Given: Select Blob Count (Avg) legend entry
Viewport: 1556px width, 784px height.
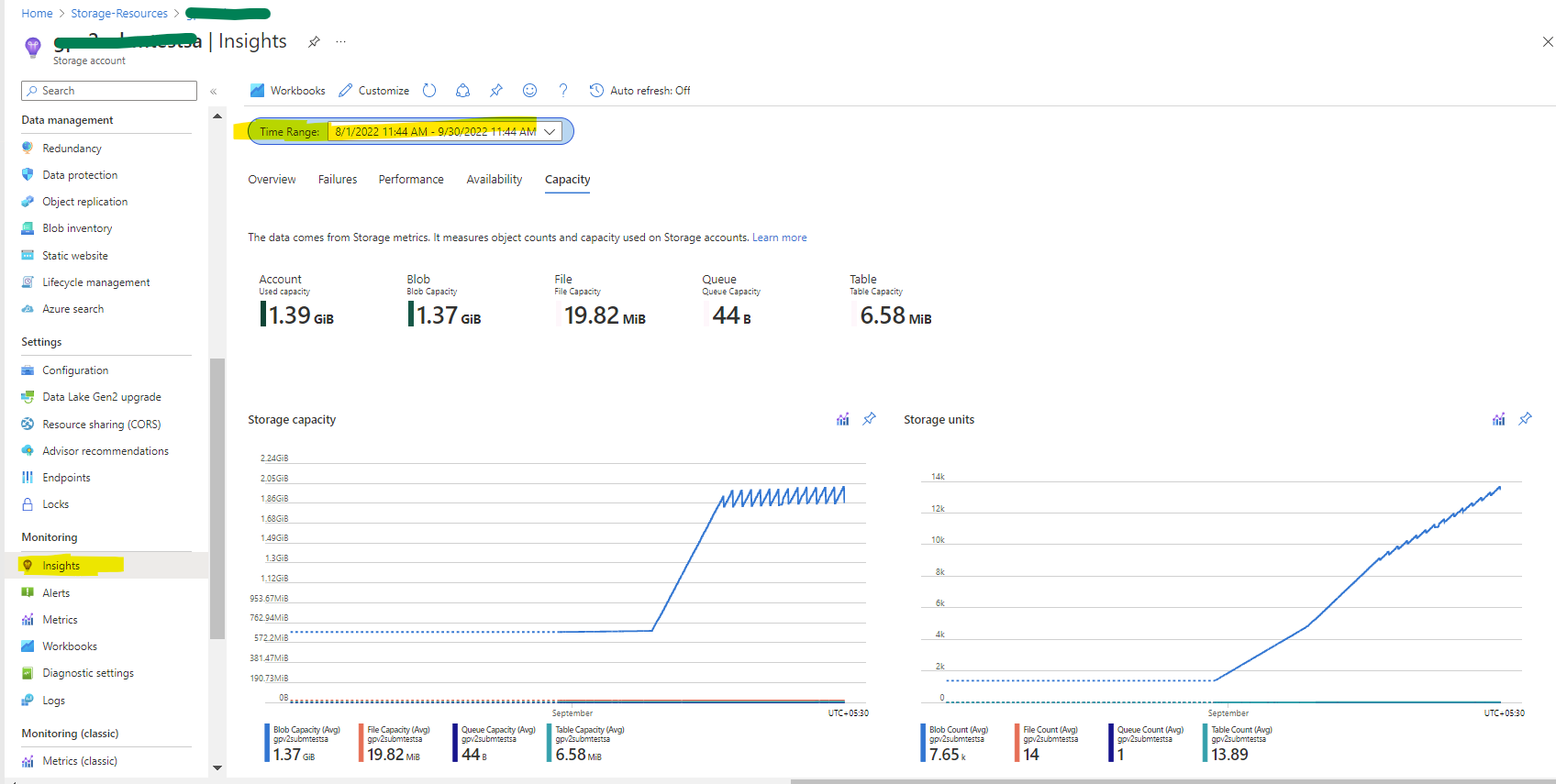Looking at the screenshot, I should click(955, 744).
